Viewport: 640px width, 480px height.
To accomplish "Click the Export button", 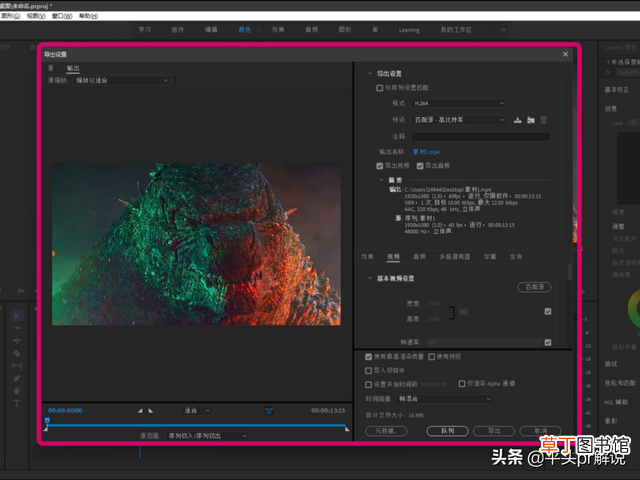I will click(494, 431).
